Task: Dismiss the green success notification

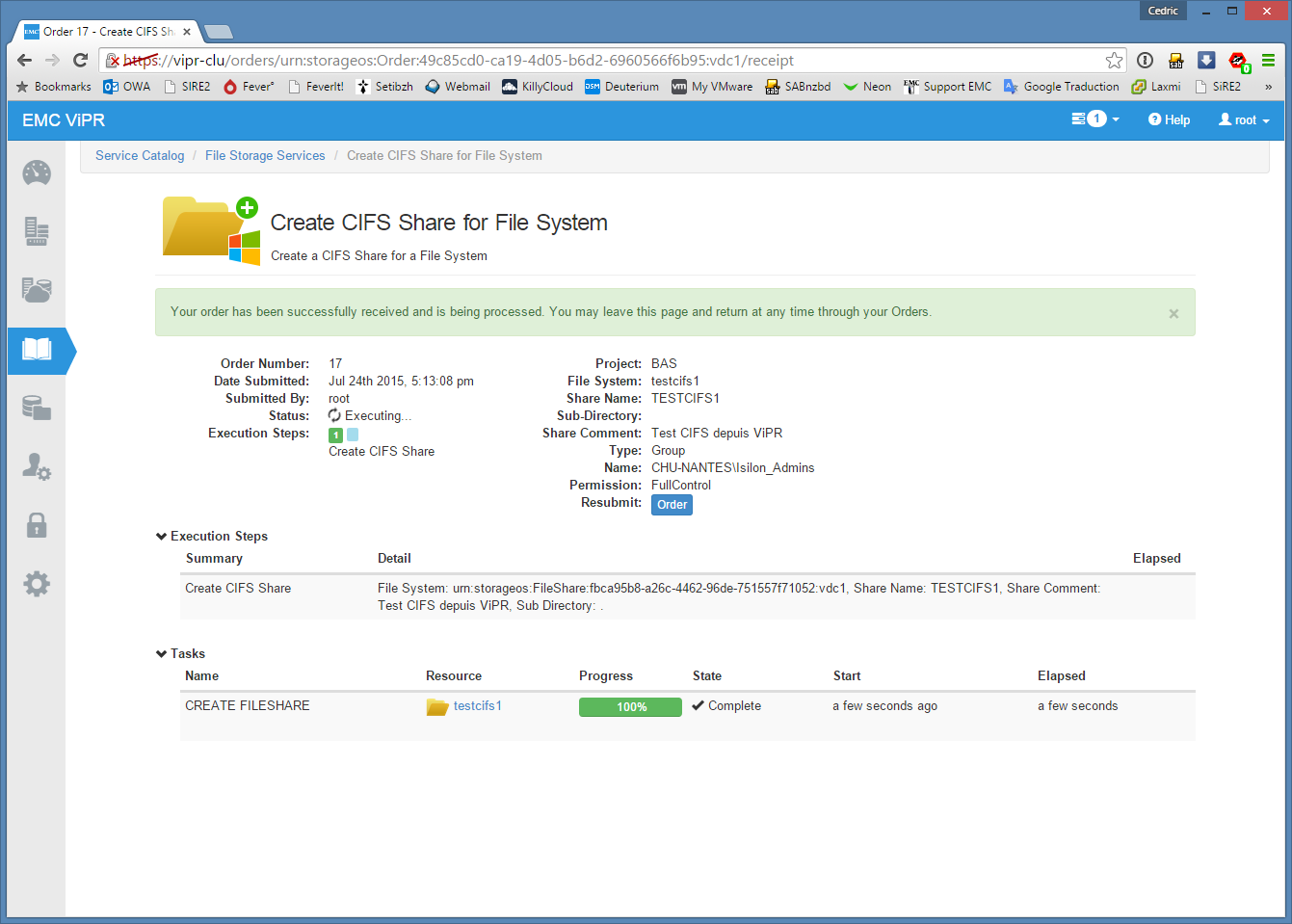Action: (1173, 313)
